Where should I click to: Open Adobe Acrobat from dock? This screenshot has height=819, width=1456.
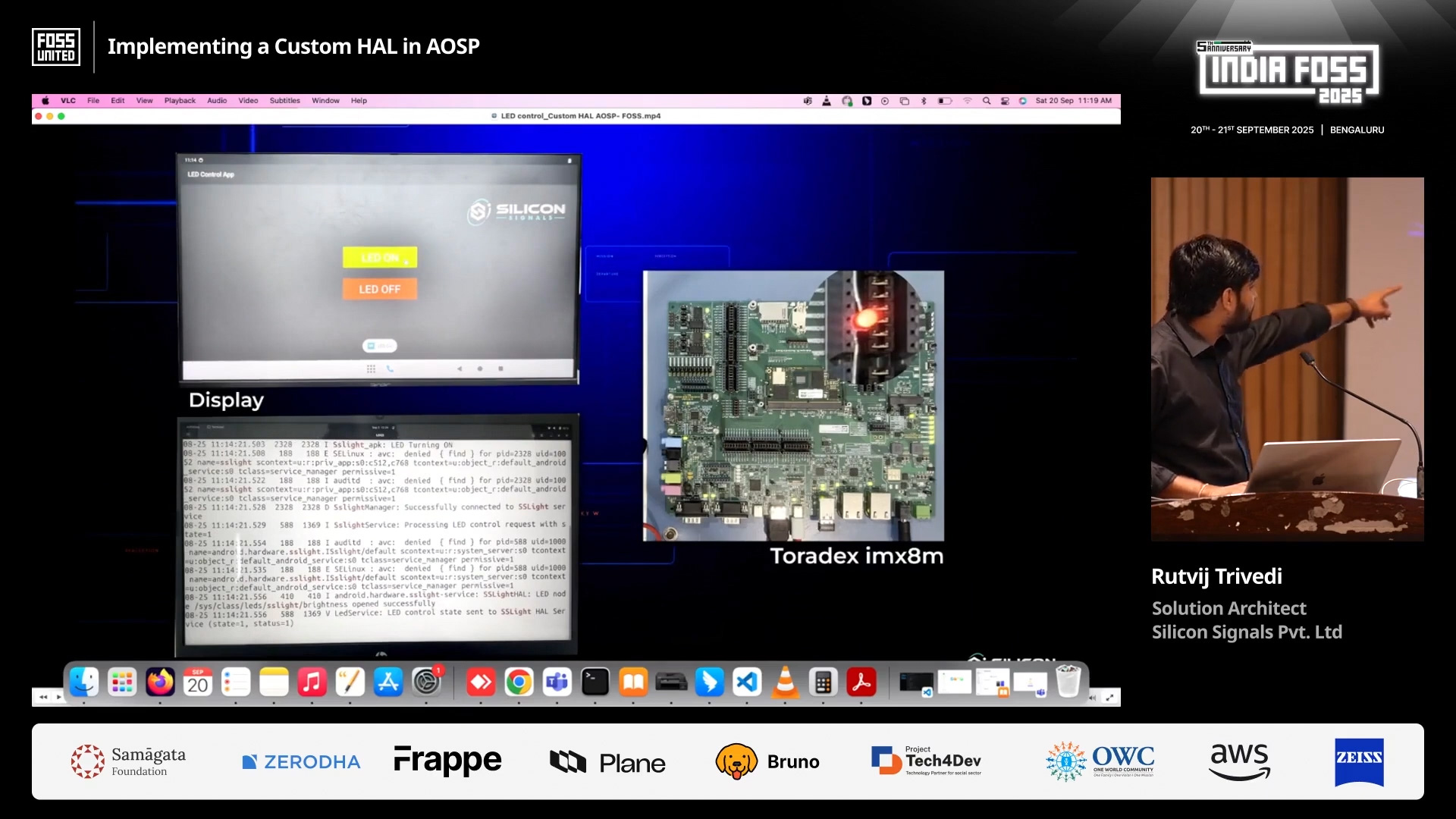pyautogui.click(x=861, y=682)
